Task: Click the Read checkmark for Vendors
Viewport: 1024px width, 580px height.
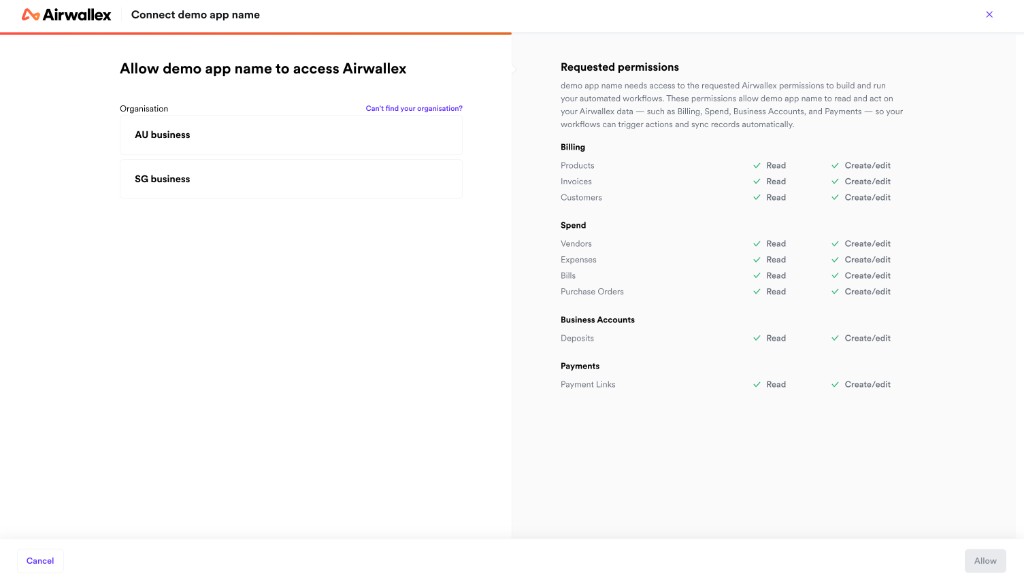Action: pos(756,244)
